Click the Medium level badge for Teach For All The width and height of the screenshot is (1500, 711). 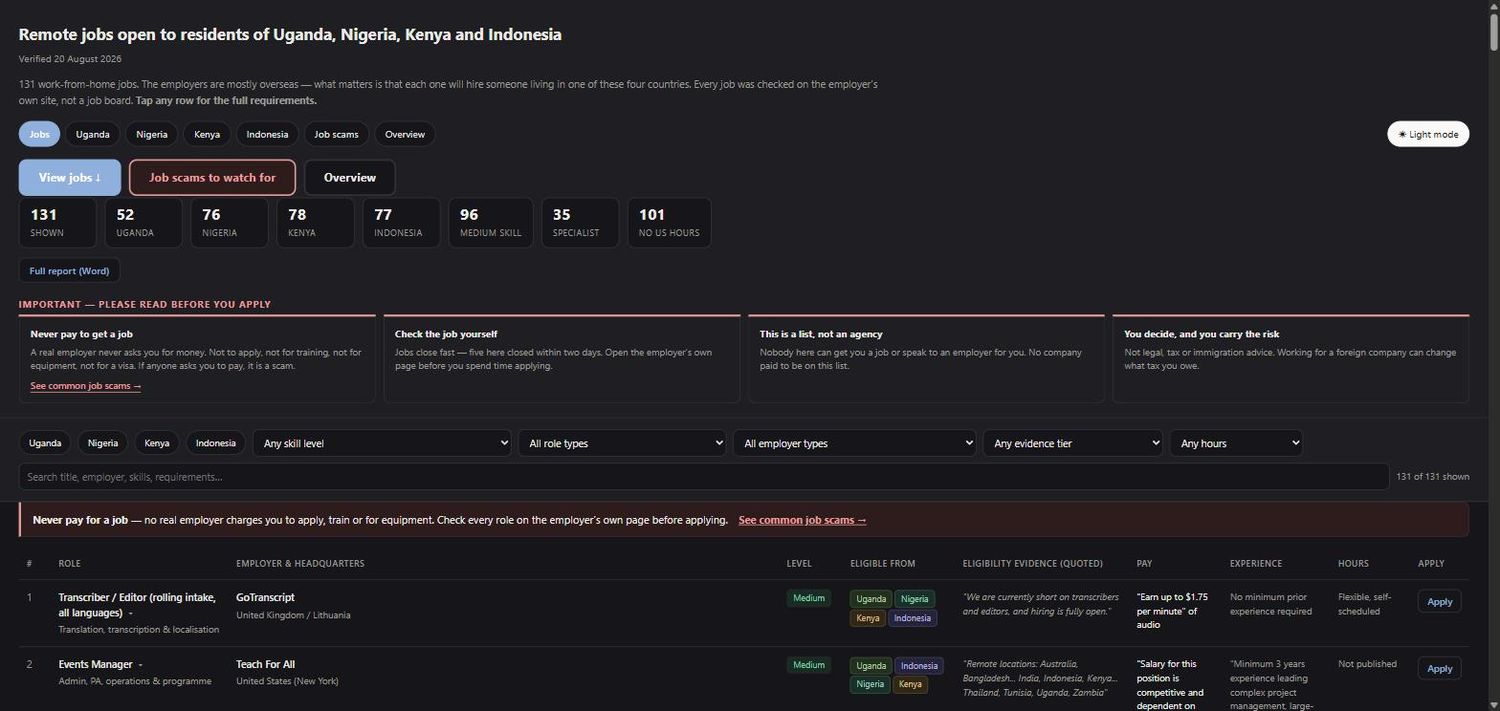tap(808, 665)
